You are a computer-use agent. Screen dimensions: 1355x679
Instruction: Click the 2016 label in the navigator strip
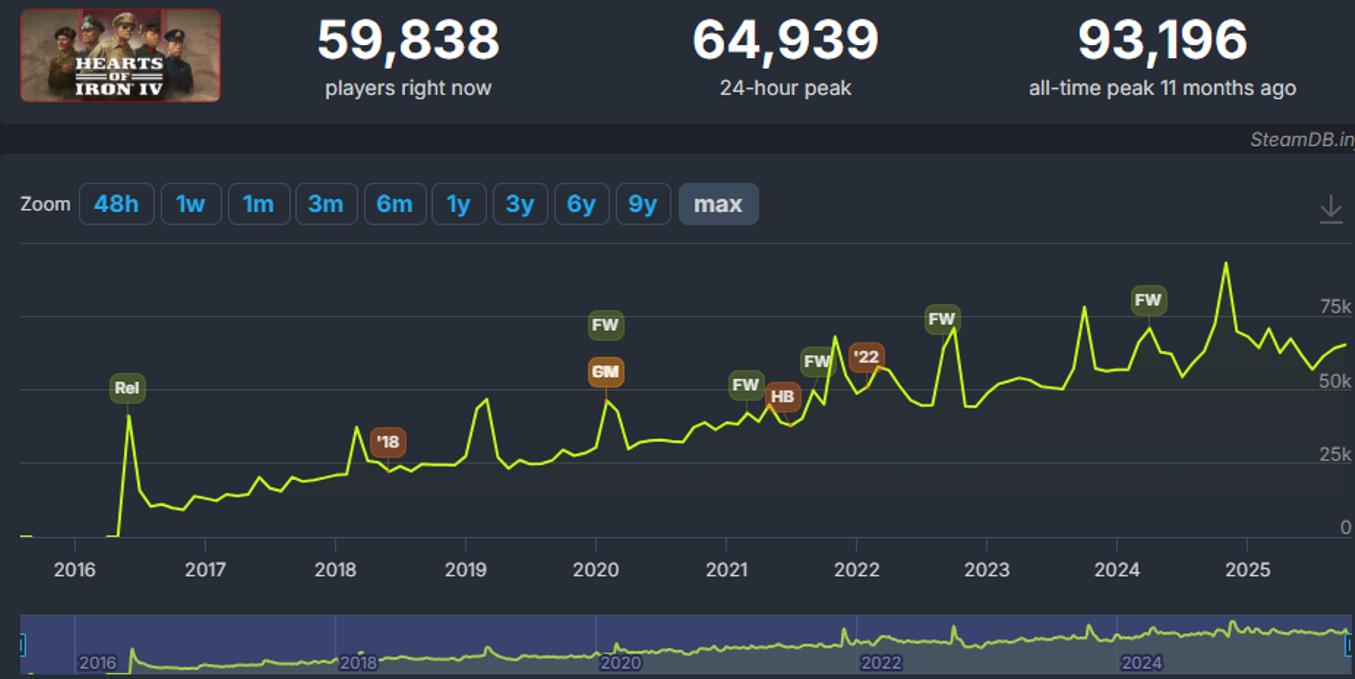(x=98, y=663)
